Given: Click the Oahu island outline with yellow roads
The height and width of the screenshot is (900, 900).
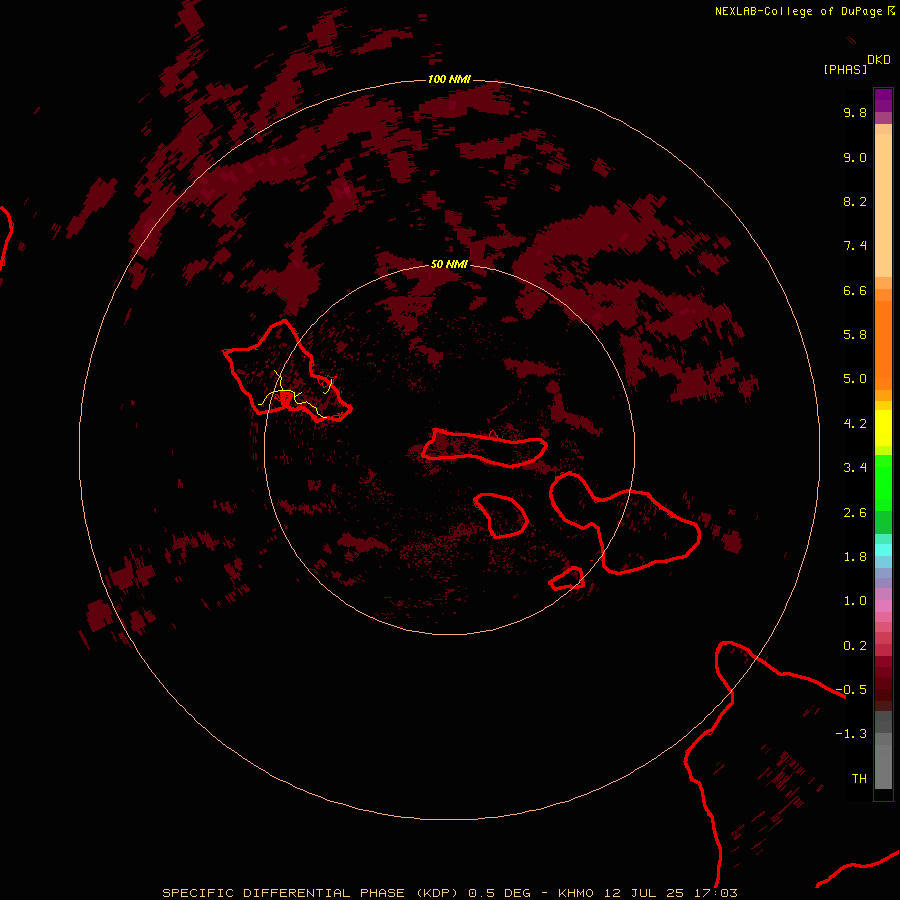Looking at the screenshot, I should 287,372.
